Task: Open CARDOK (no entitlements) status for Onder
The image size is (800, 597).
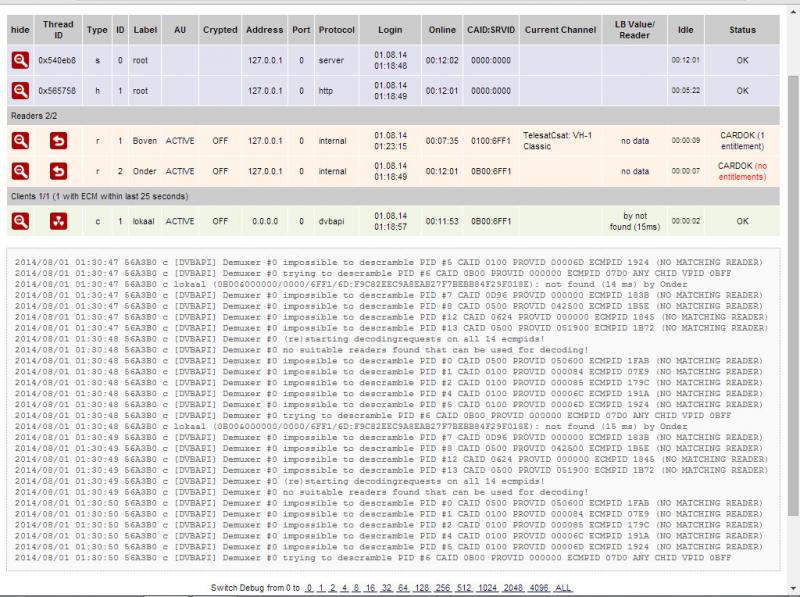Action: (x=742, y=171)
